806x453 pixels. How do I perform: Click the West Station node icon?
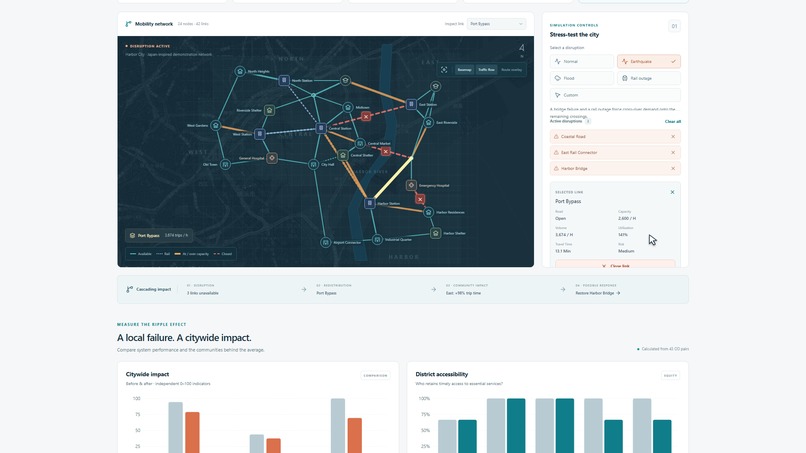pos(260,134)
